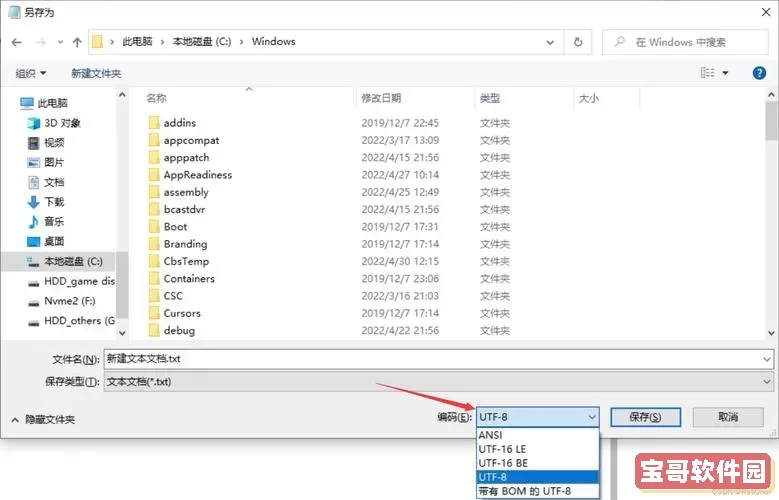Open recent locations dropdown arrow
The image size is (779, 500).
coord(60,43)
